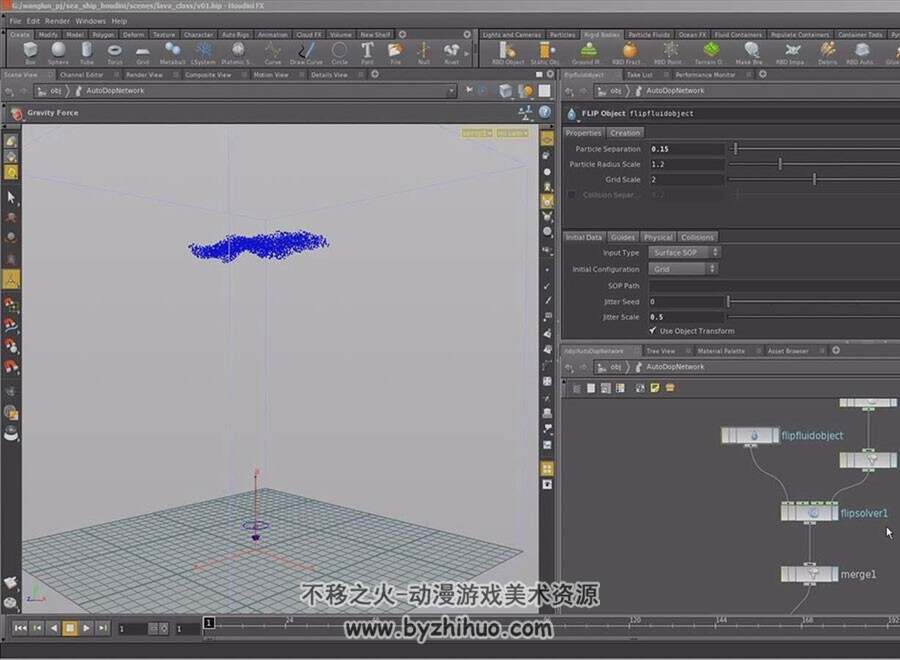Switch to the Guides tab
The height and width of the screenshot is (660, 900).
coord(622,237)
